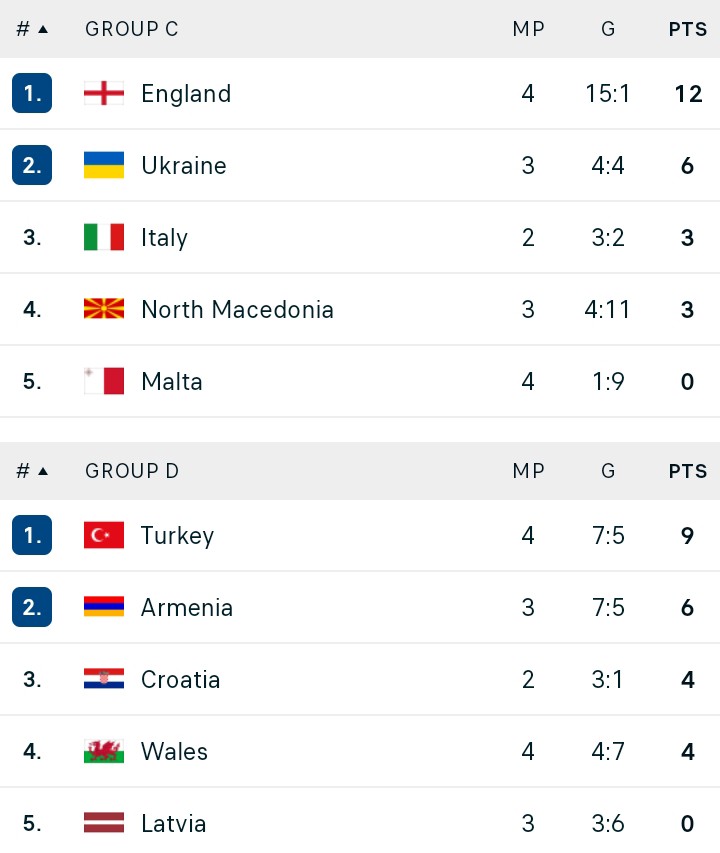The height and width of the screenshot is (853, 720).
Task: Click the Malta flag icon
Action: pos(104,381)
